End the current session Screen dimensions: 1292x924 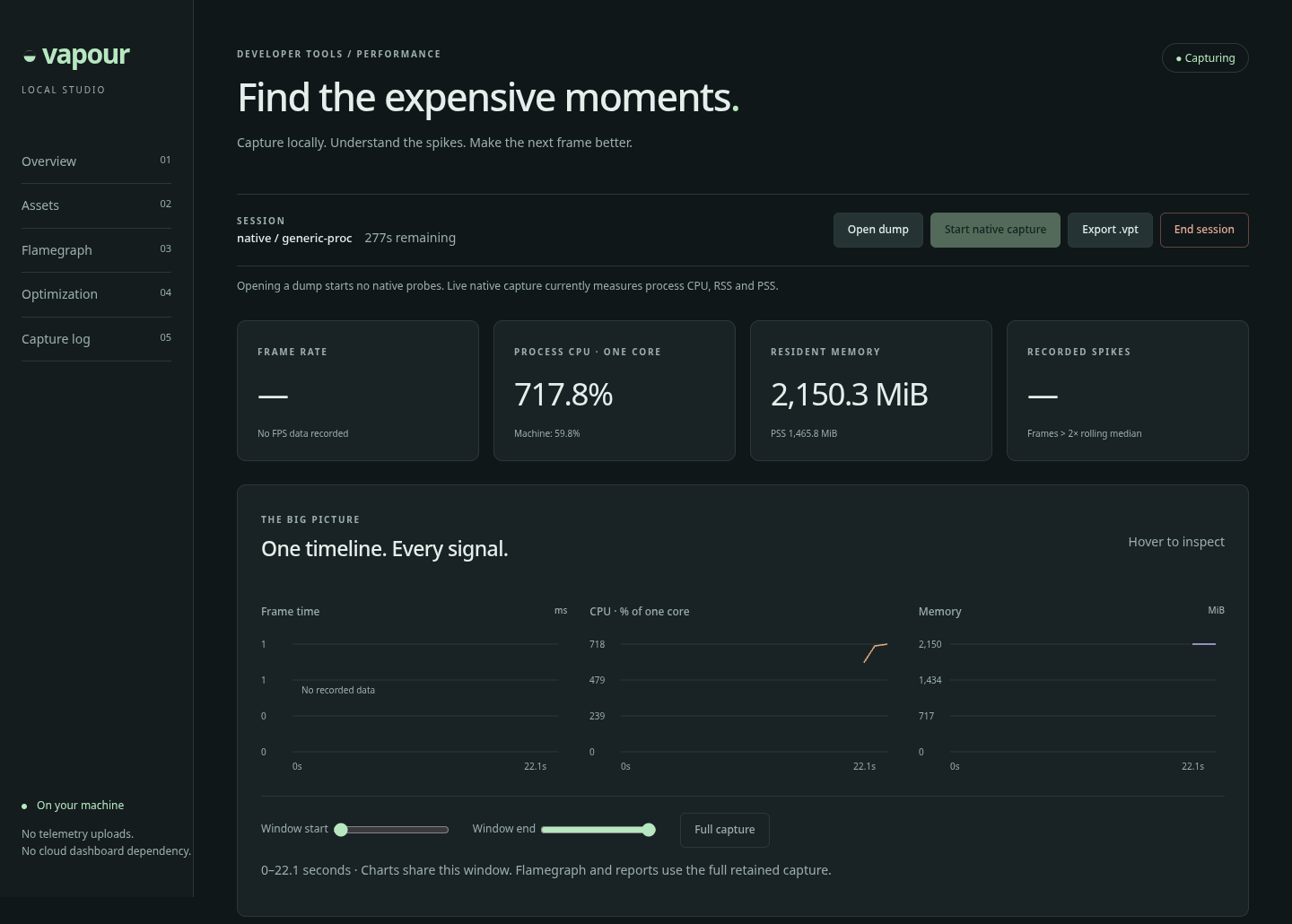(x=1204, y=230)
